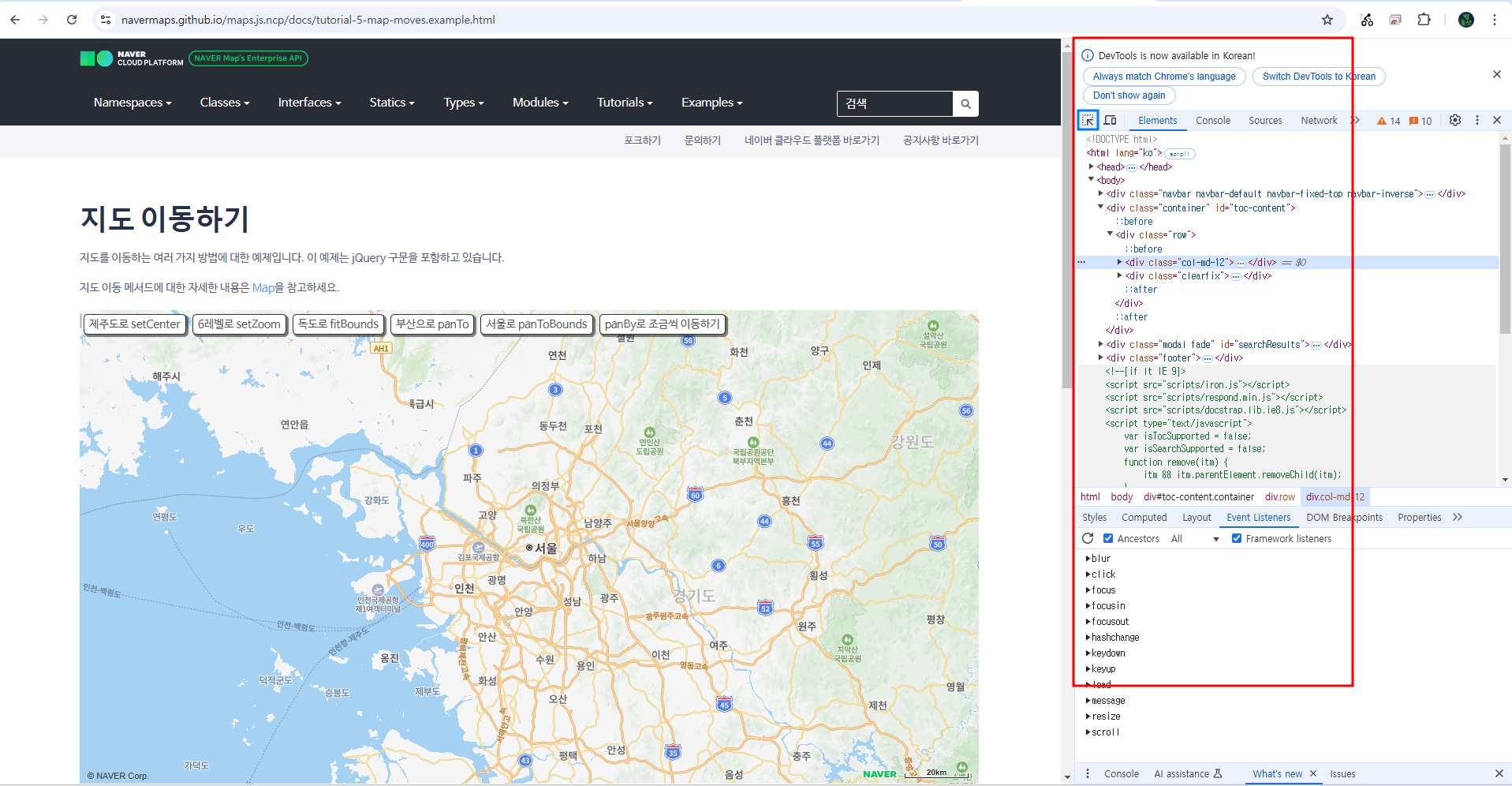Open the Modules dropdown menu
Image resolution: width=1512 pixels, height=786 pixels.
540,103
